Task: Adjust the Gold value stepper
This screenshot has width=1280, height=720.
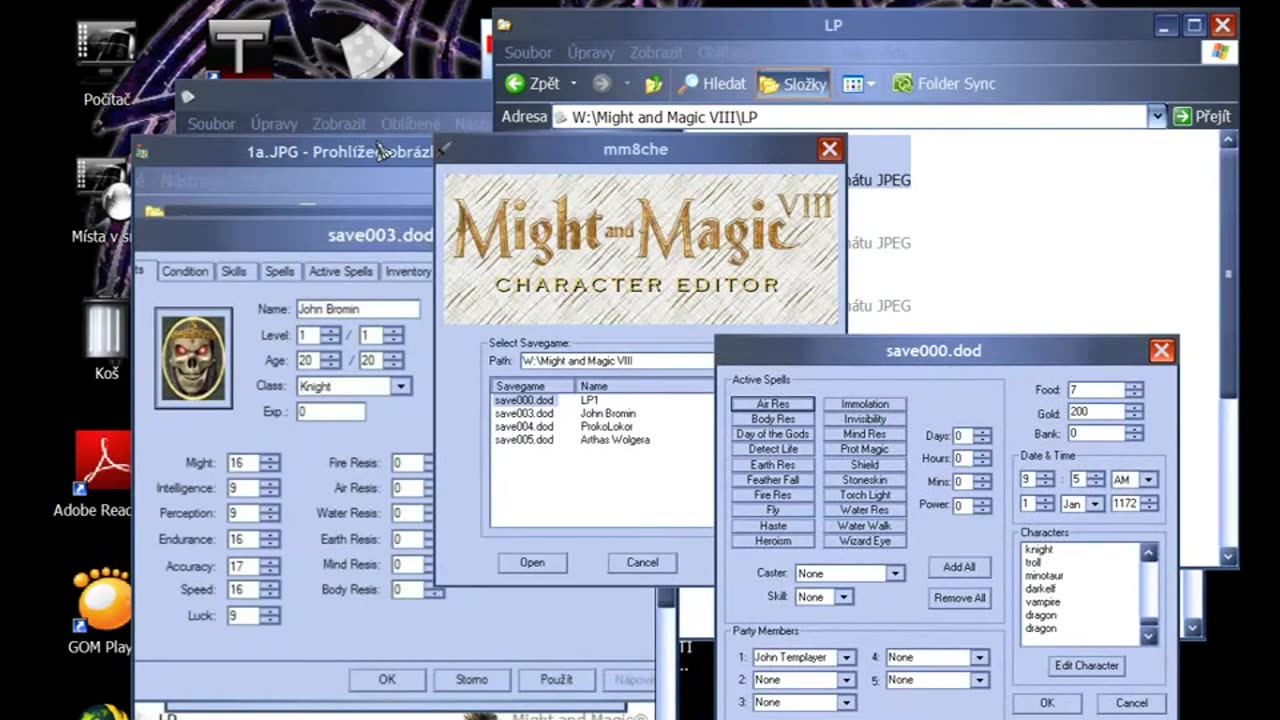Action: tap(1133, 412)
